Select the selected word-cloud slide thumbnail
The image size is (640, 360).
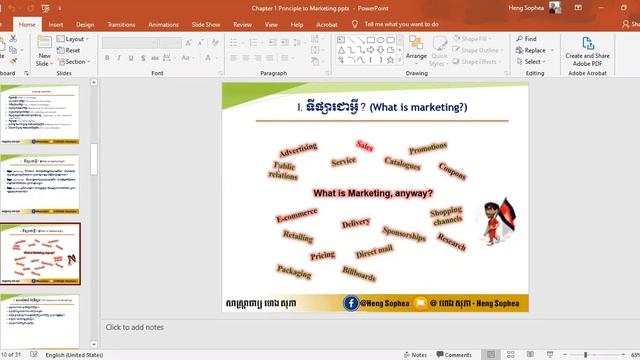[40, 253]
